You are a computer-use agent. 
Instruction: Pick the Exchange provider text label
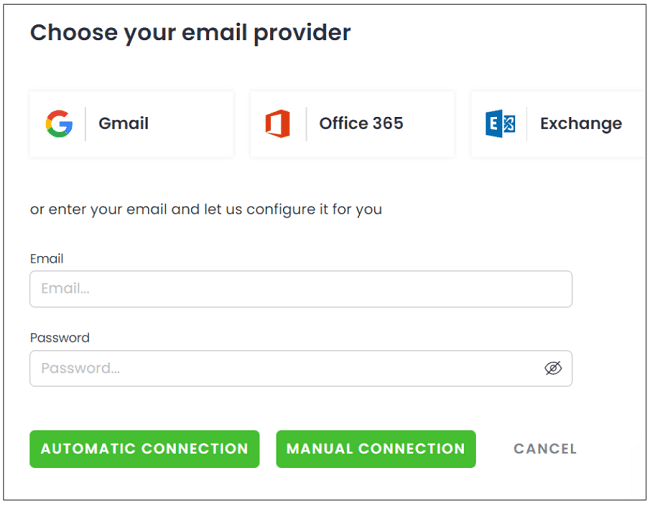580,124
